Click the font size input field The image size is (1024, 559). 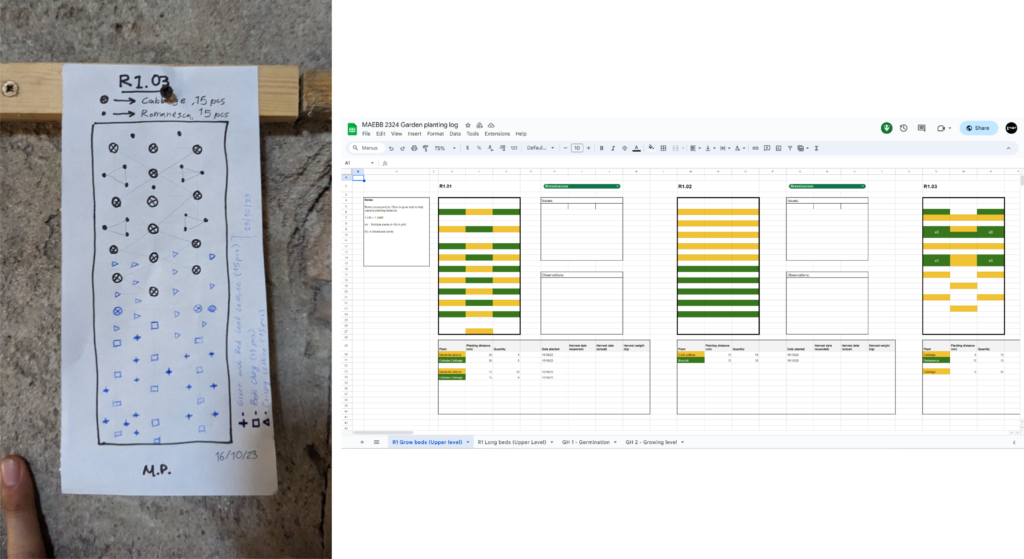click(577, 148)
